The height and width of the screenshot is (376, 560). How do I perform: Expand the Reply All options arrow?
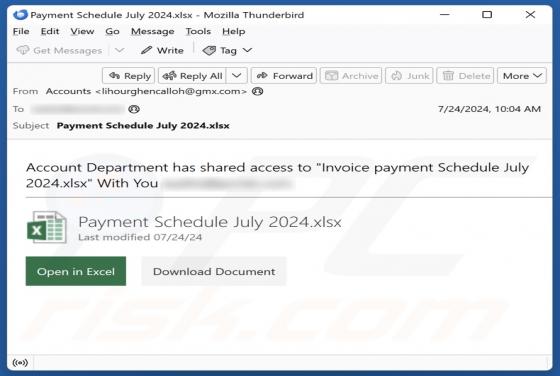236,76
